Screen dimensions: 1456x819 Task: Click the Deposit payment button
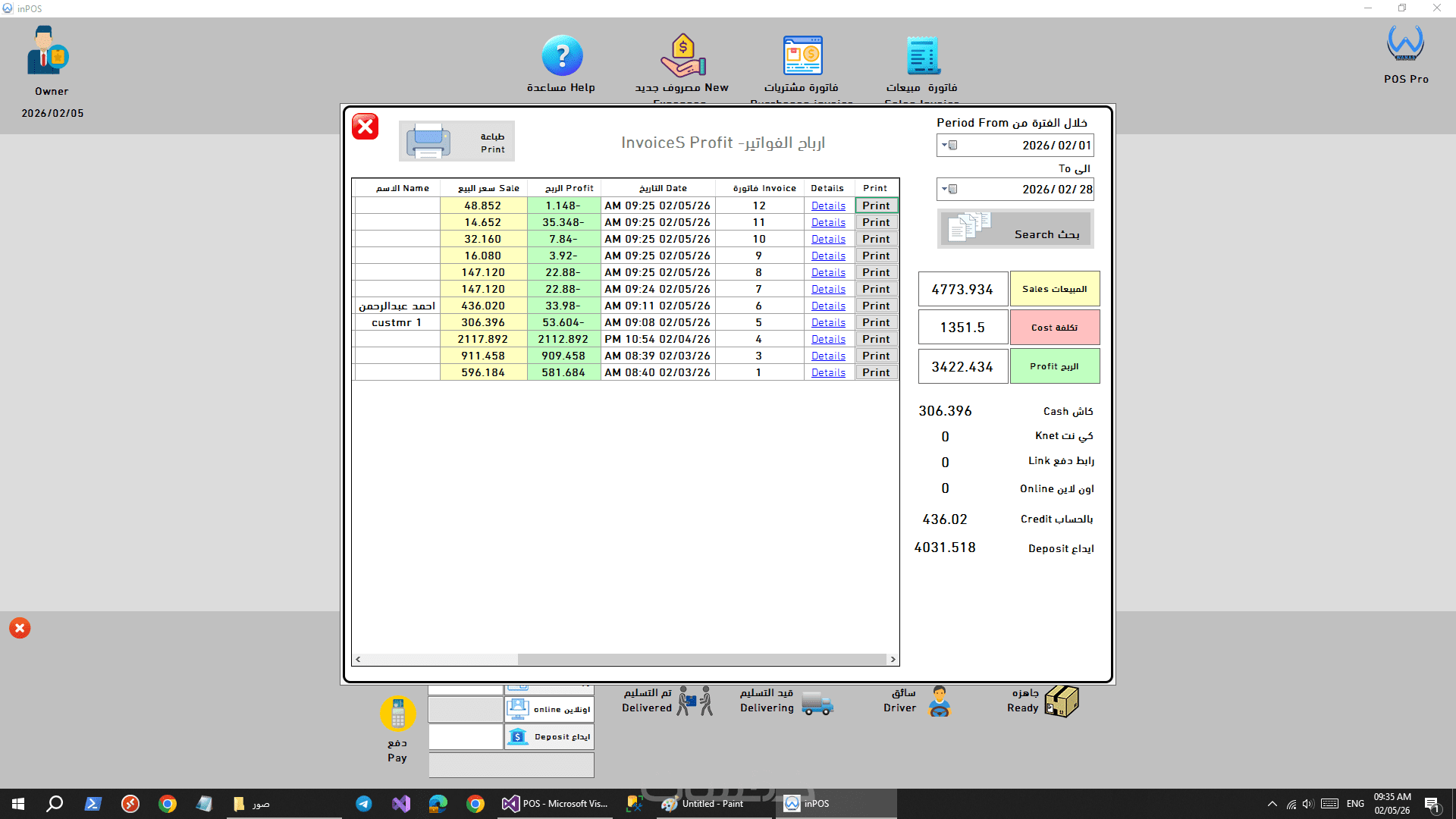(x=550, y=737)
